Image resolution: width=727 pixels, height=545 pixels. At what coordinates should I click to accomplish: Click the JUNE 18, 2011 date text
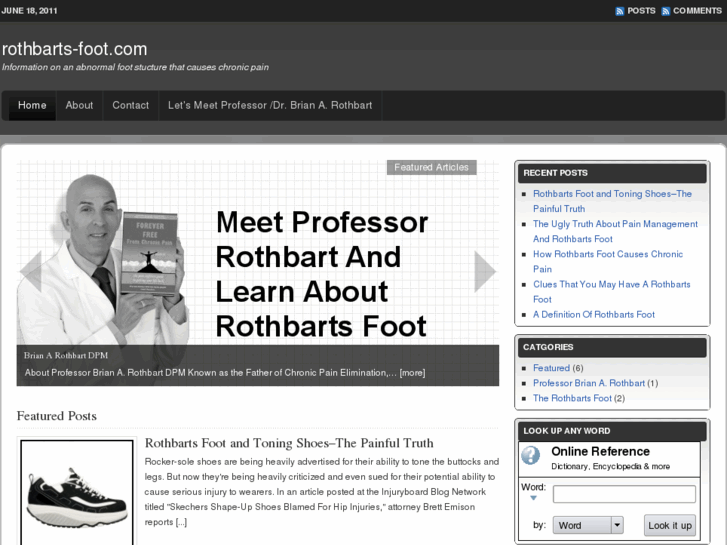coord(29,11)
